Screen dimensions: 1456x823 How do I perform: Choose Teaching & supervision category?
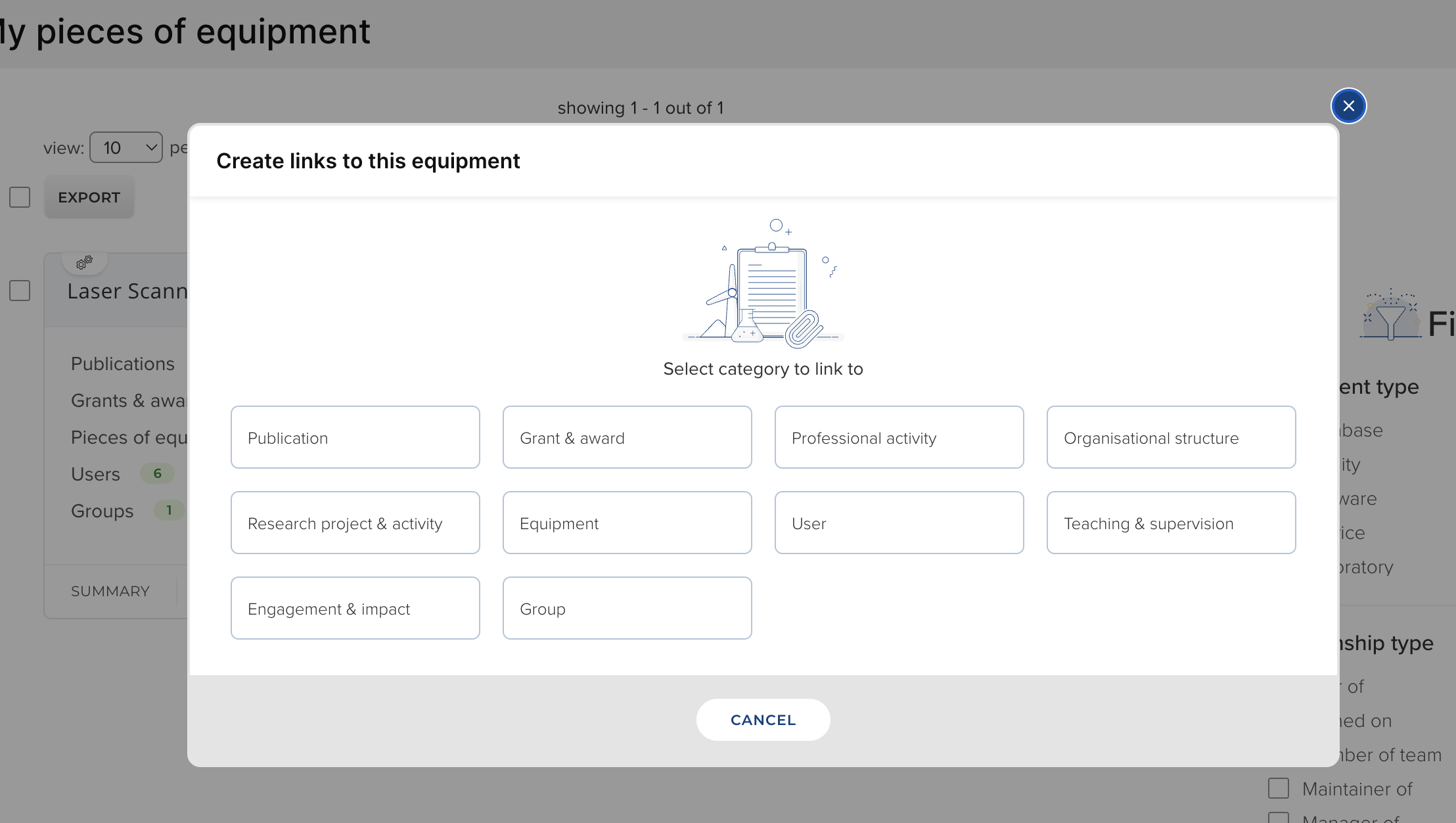coord(1171,523)
